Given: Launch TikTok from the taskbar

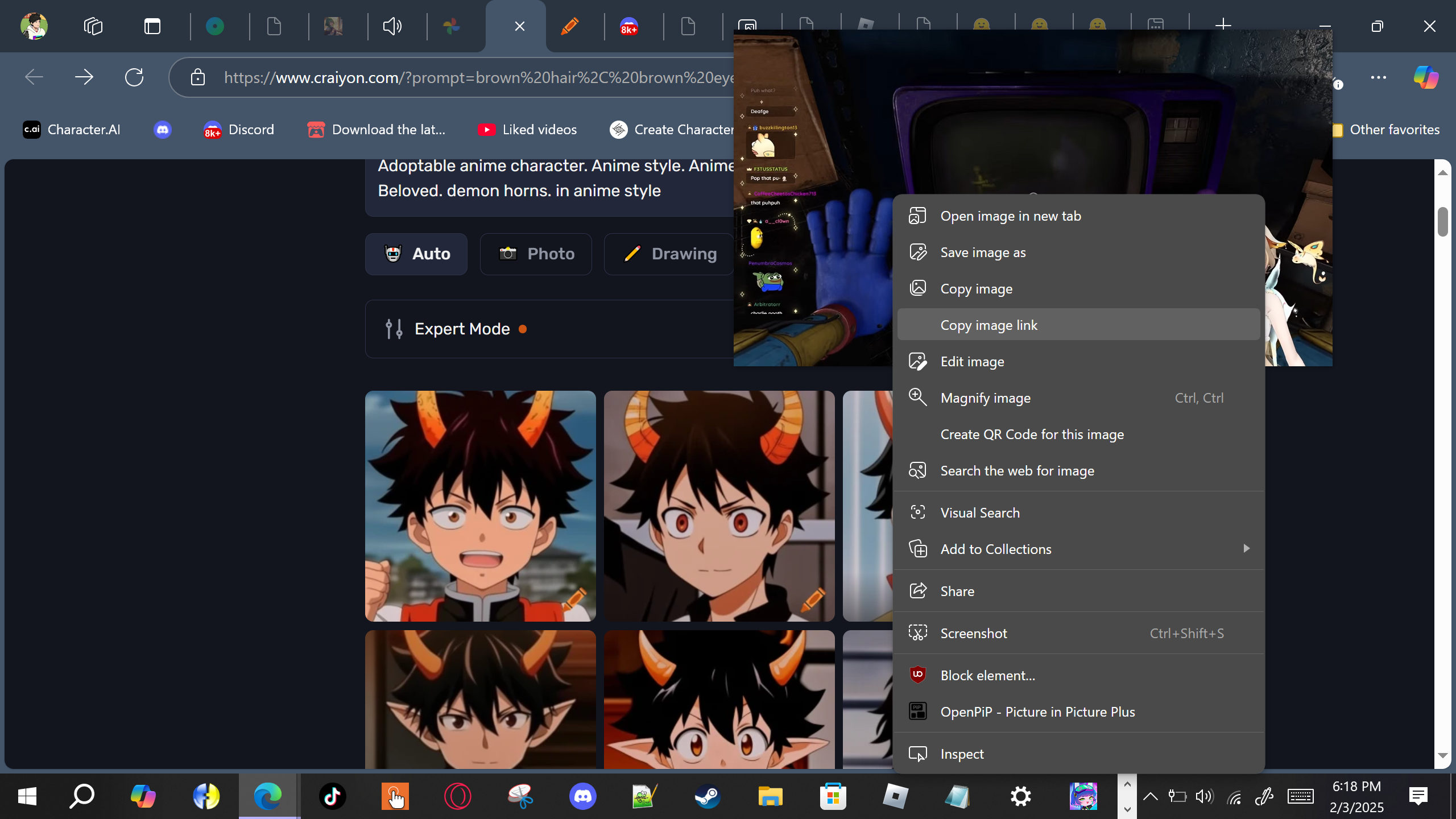Looking at the screenshot, I should [x=332, y=796].
